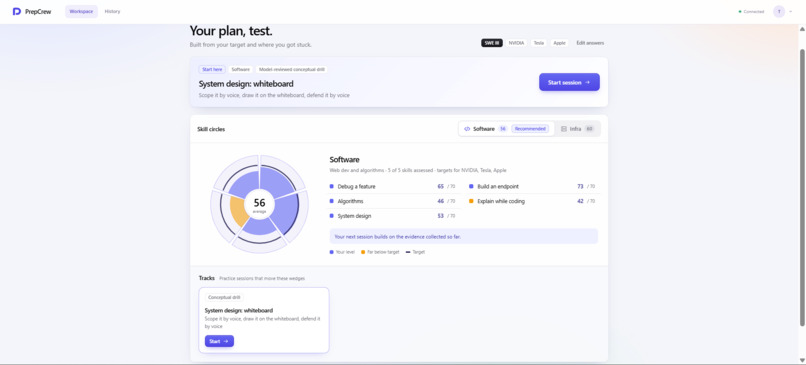Viewport: 806px width, 365px height.
Task: Click the Infra tab server icon
Action: [x=564, y=129]
